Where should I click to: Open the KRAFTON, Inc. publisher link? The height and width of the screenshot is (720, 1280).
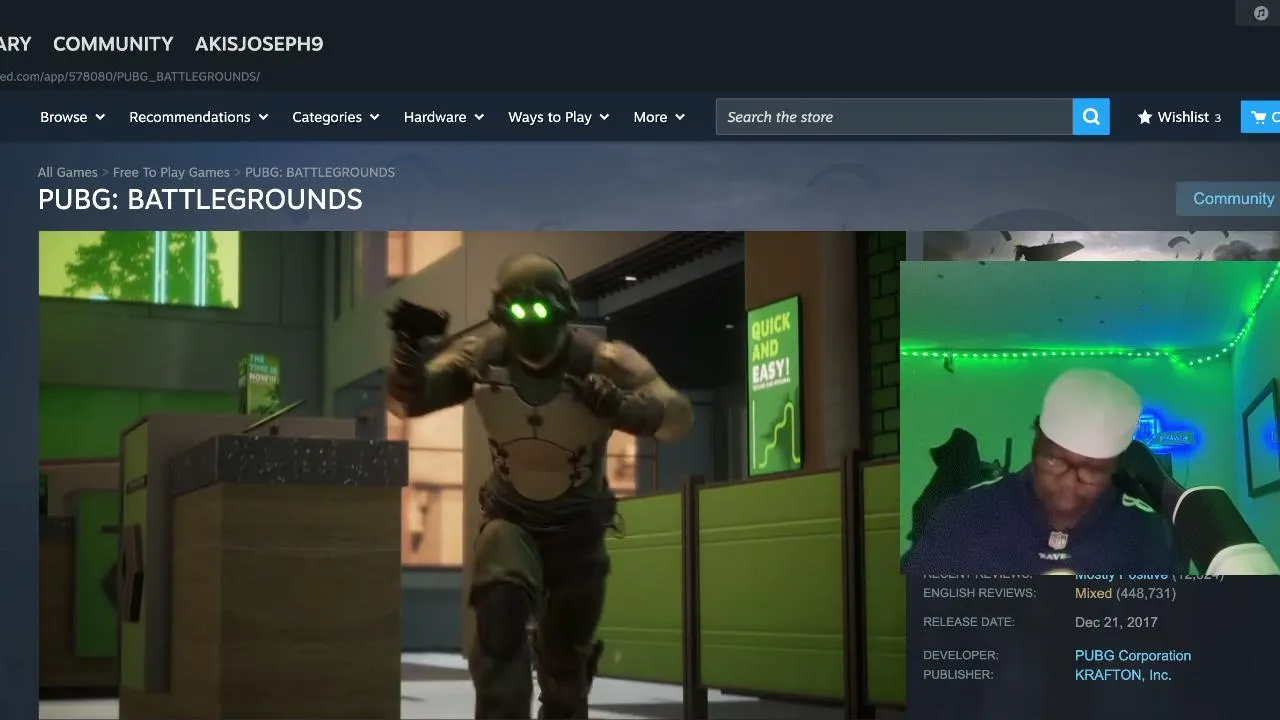pos(1123,675)
